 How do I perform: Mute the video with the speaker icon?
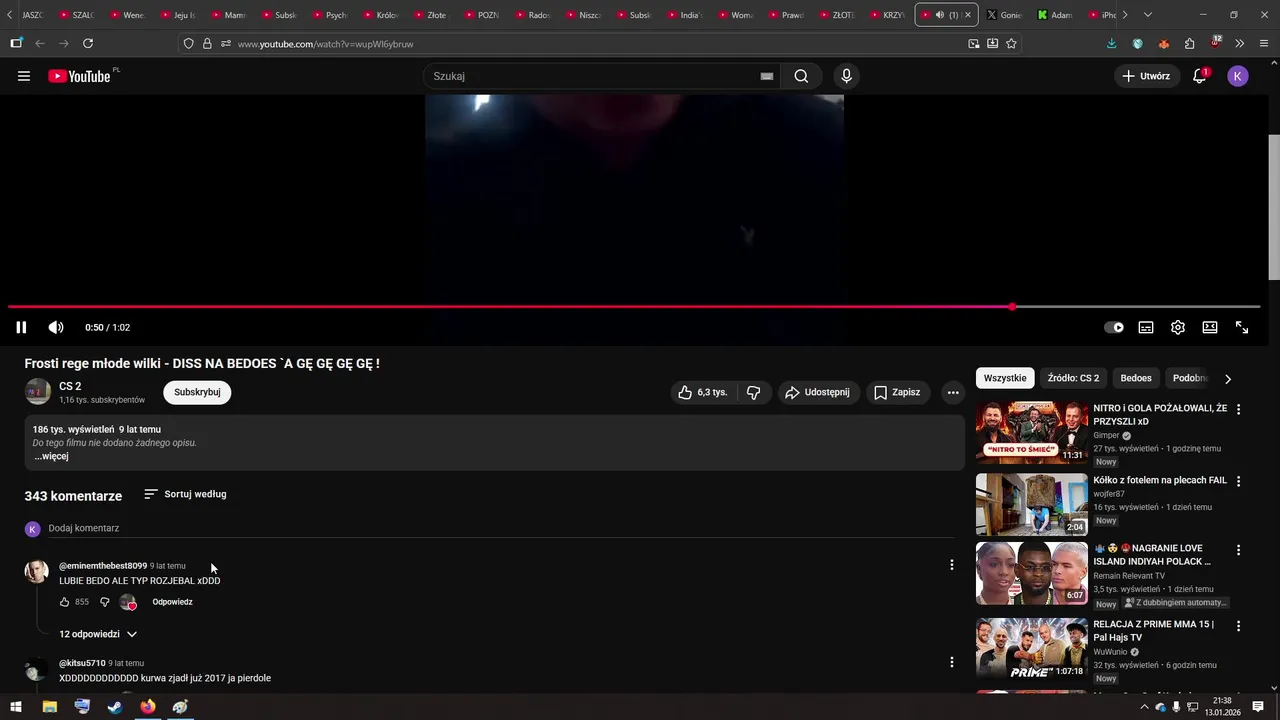coord(56,327)
